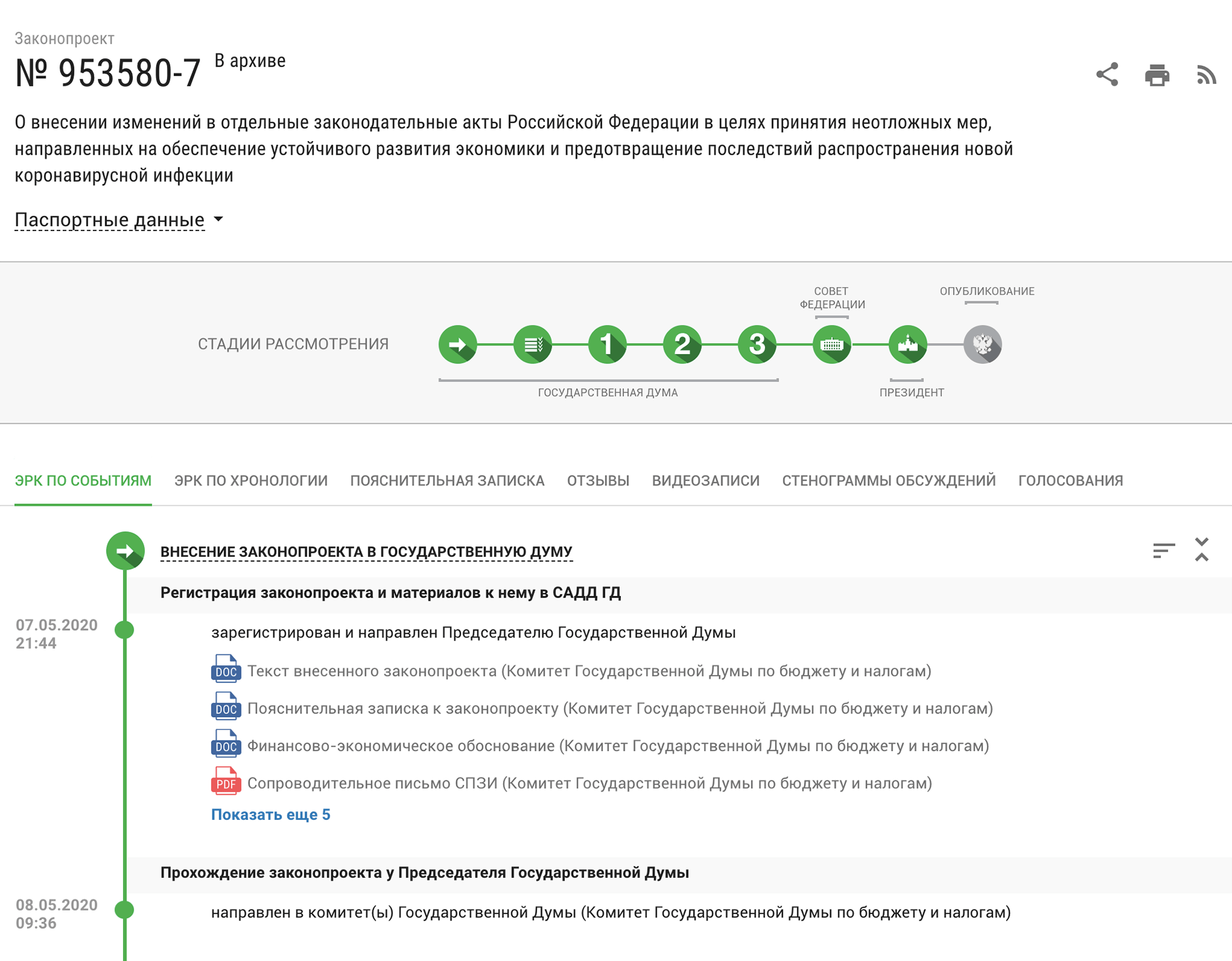The width and height of the screenshot is (1232, 961).
Task: Click timeline marker dated 07.05.2020
Action: tap(124, 630)
